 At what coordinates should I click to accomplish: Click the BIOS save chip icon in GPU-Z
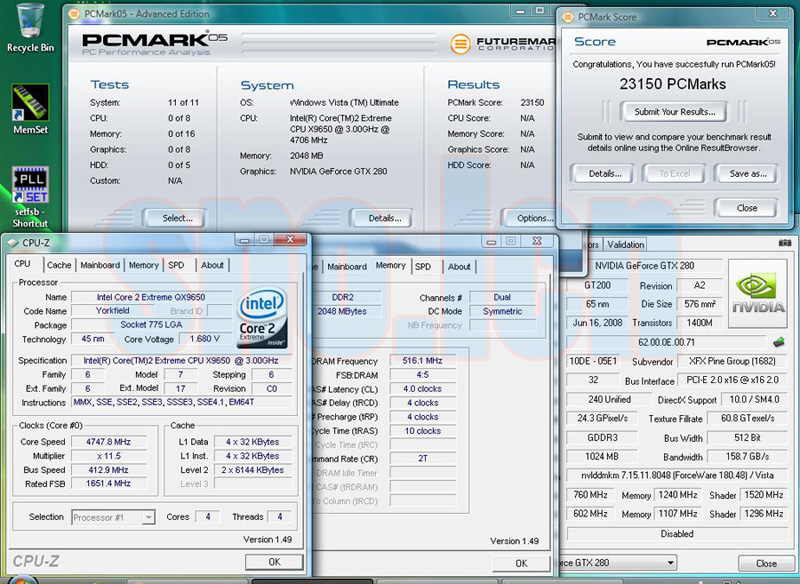(778, 342)
